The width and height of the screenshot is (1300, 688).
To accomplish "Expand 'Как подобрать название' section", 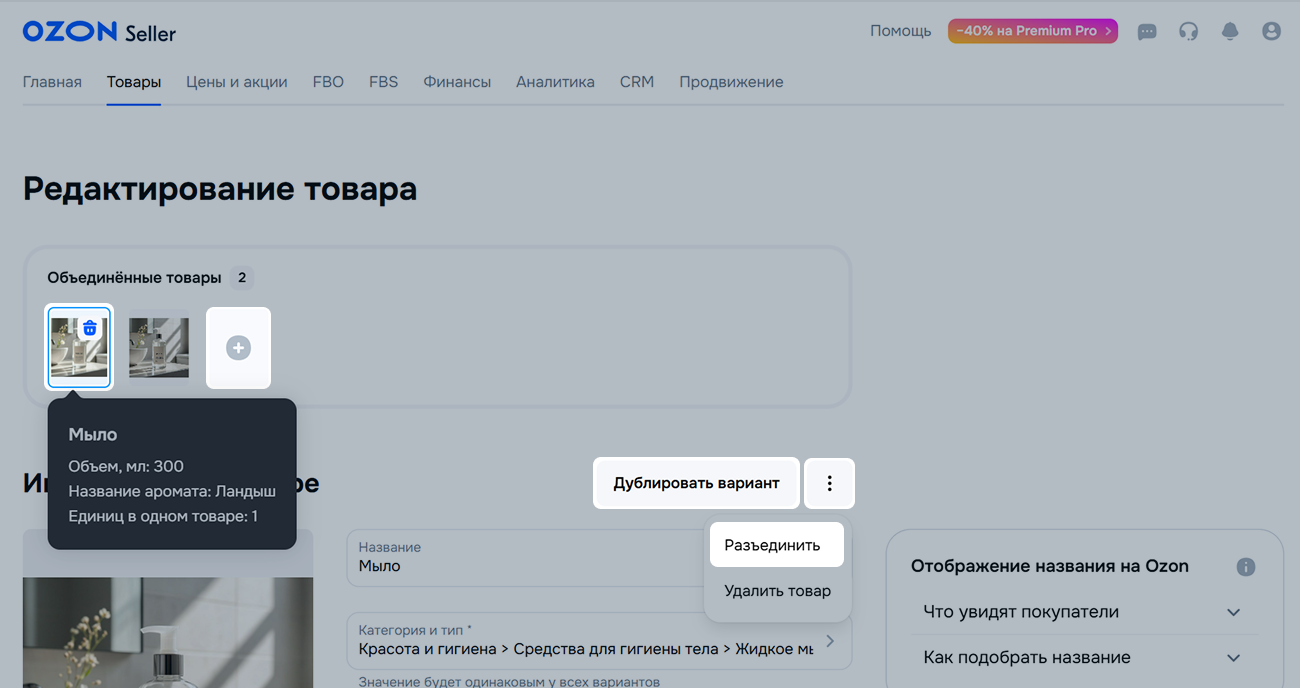I will tap(1233, 658).
